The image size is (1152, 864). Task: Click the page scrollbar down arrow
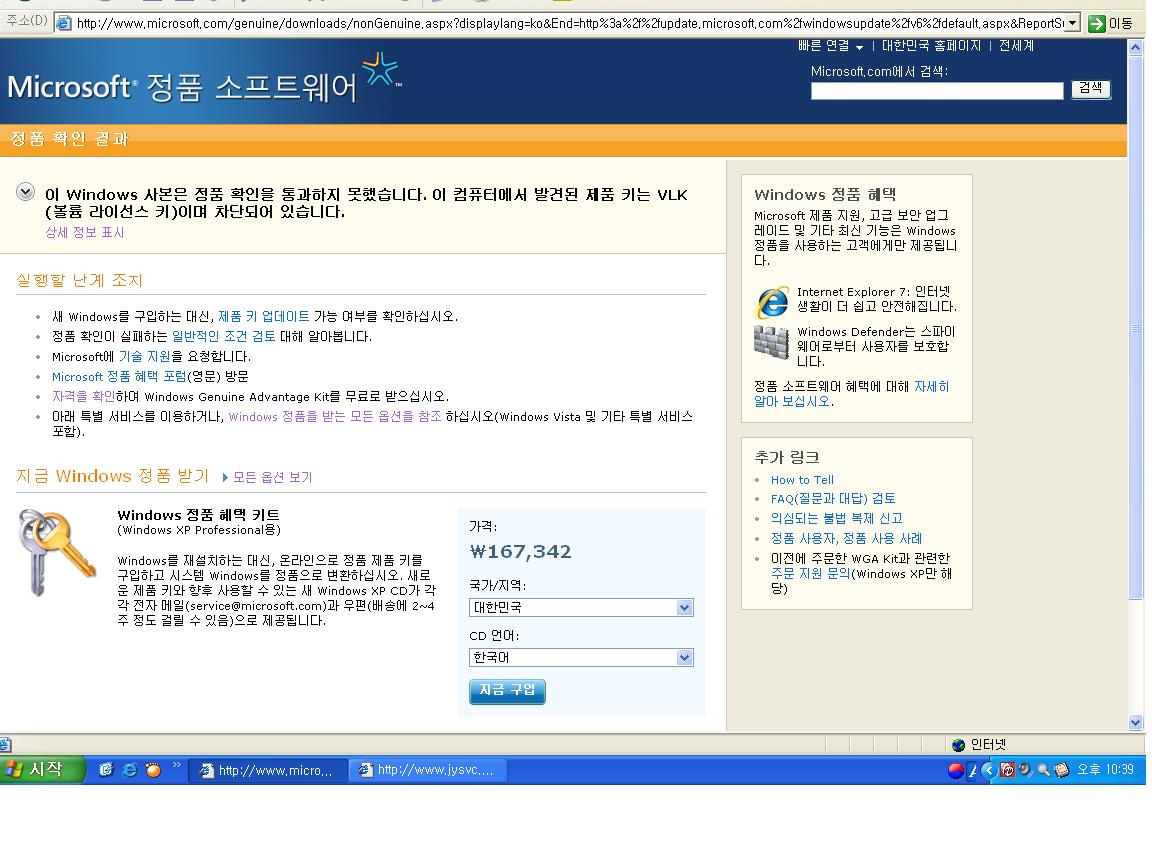pyautogui.click(x=1135, y=723)
